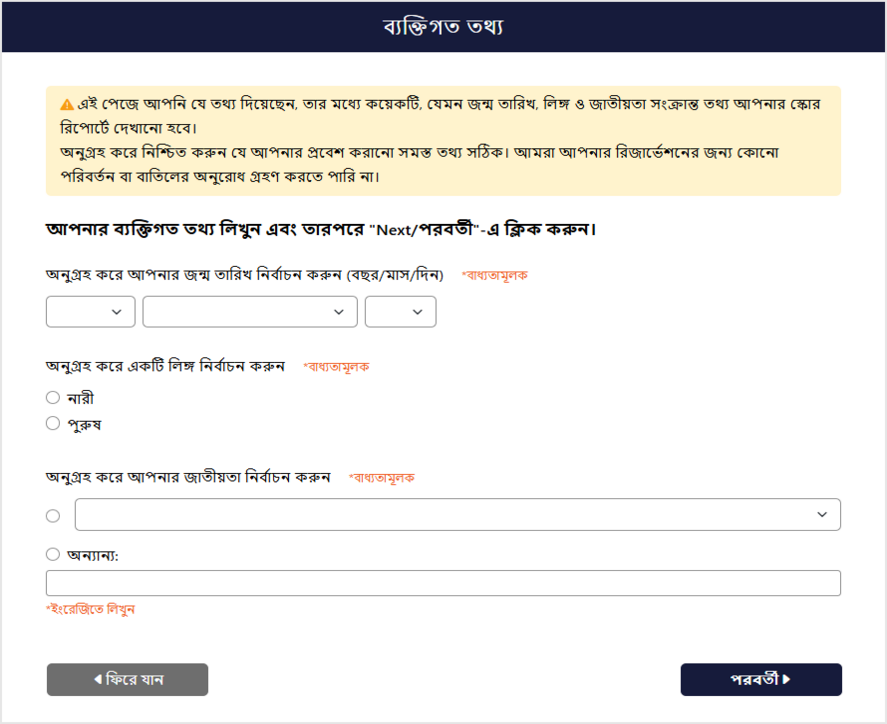Click the ফিরে যান back button
Image resolution: width=887 pixels, height=724 pixels.
click(x=127, y=679)
